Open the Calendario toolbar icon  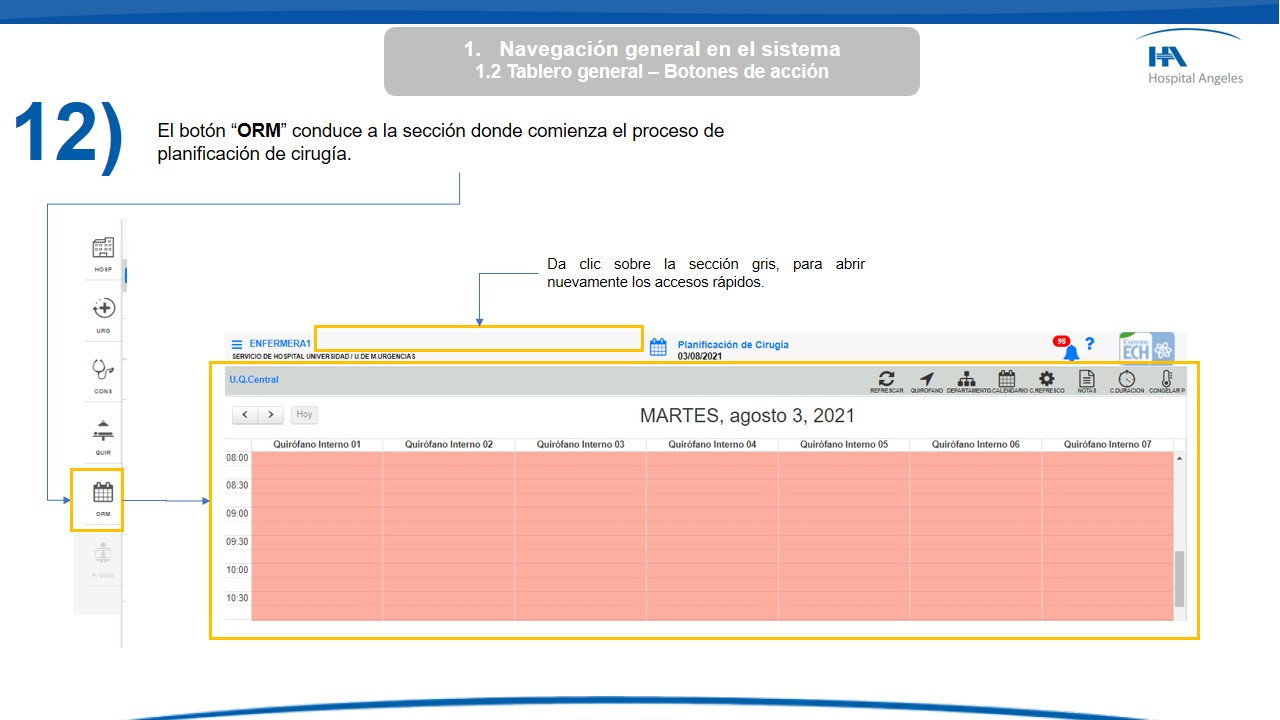tap(1007, 379)
